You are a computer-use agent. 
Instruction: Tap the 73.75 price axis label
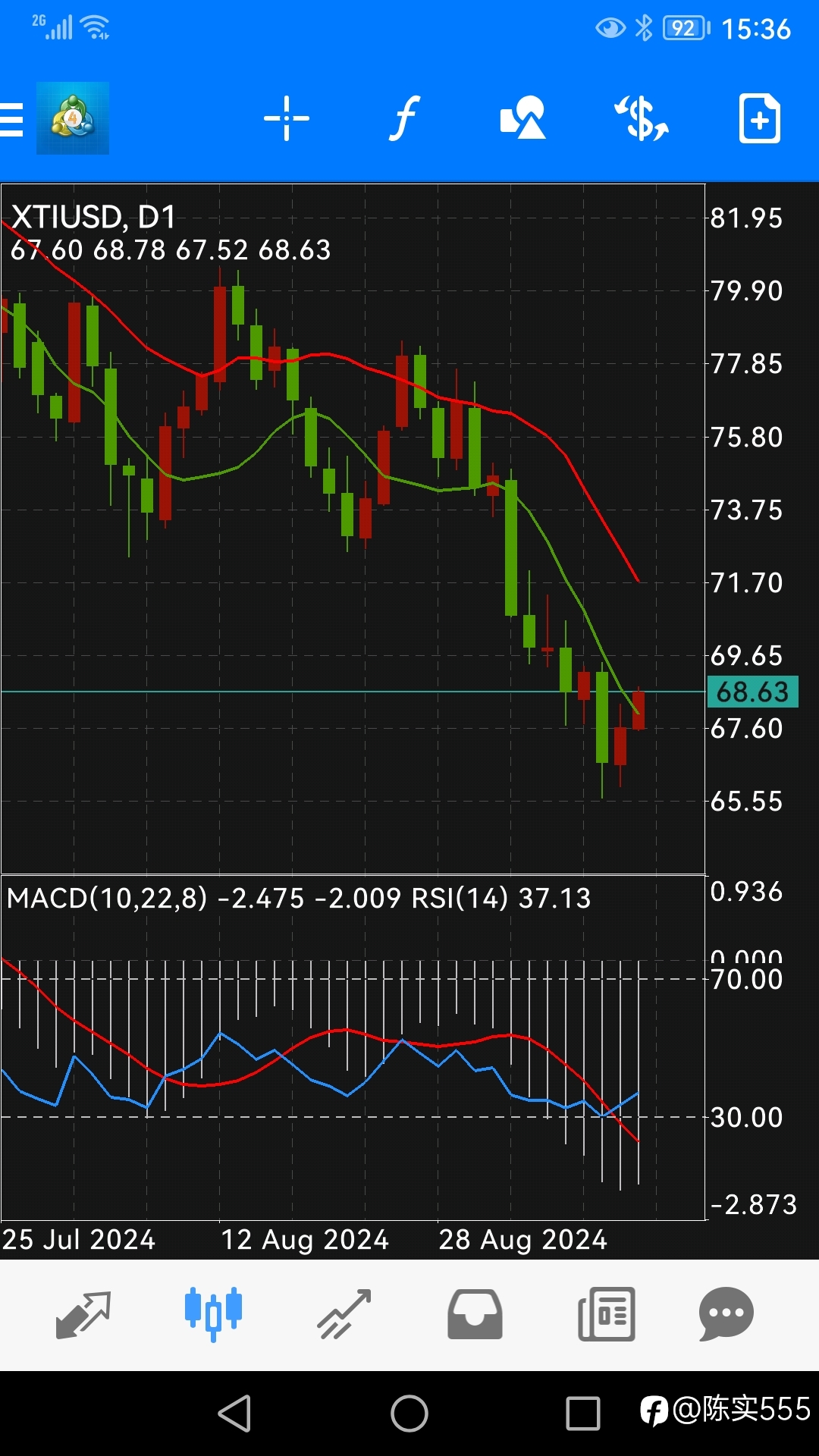coord(746,510)
